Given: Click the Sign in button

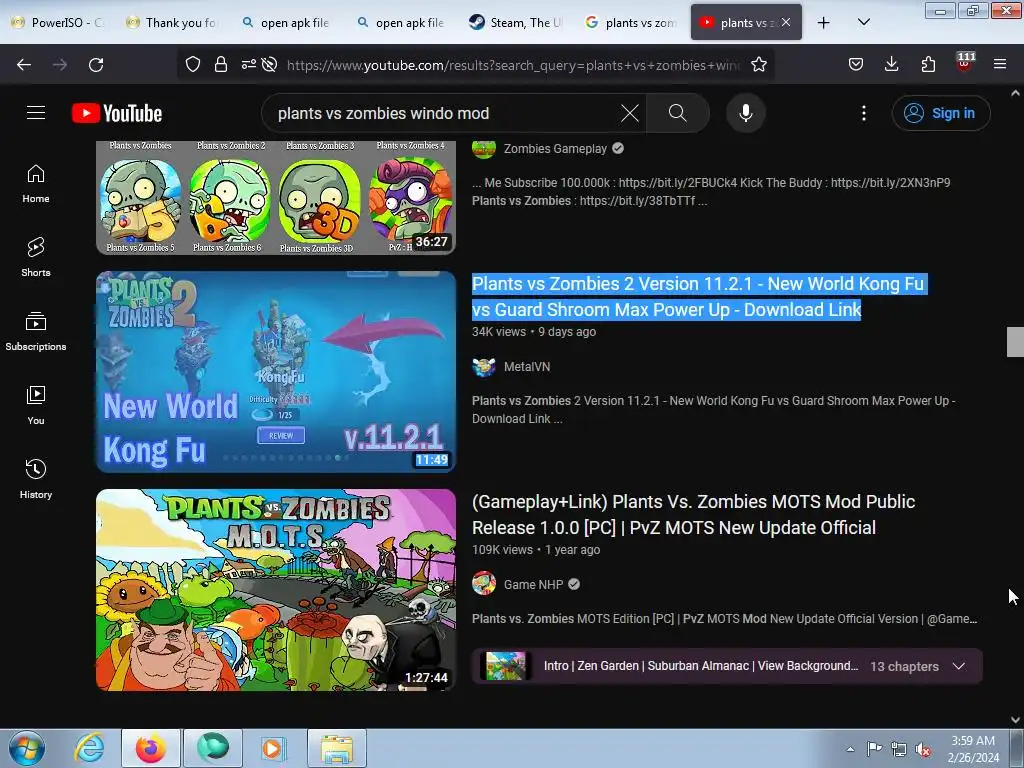Looking at the screenshot, I should (941, 113).
